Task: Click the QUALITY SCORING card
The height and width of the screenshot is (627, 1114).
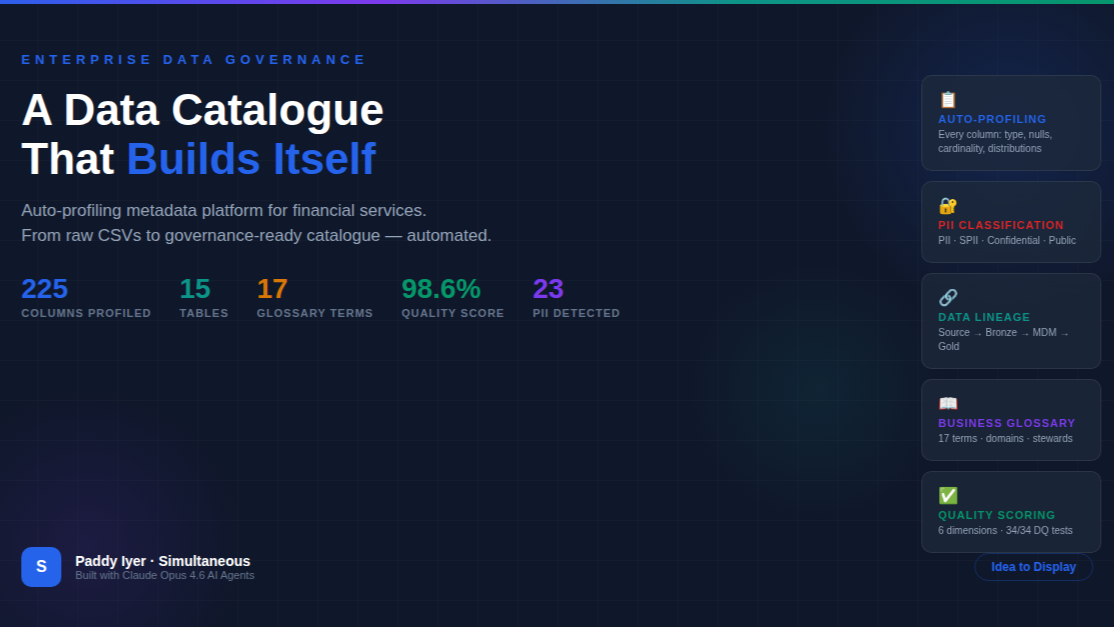Action: [1011, 512]
